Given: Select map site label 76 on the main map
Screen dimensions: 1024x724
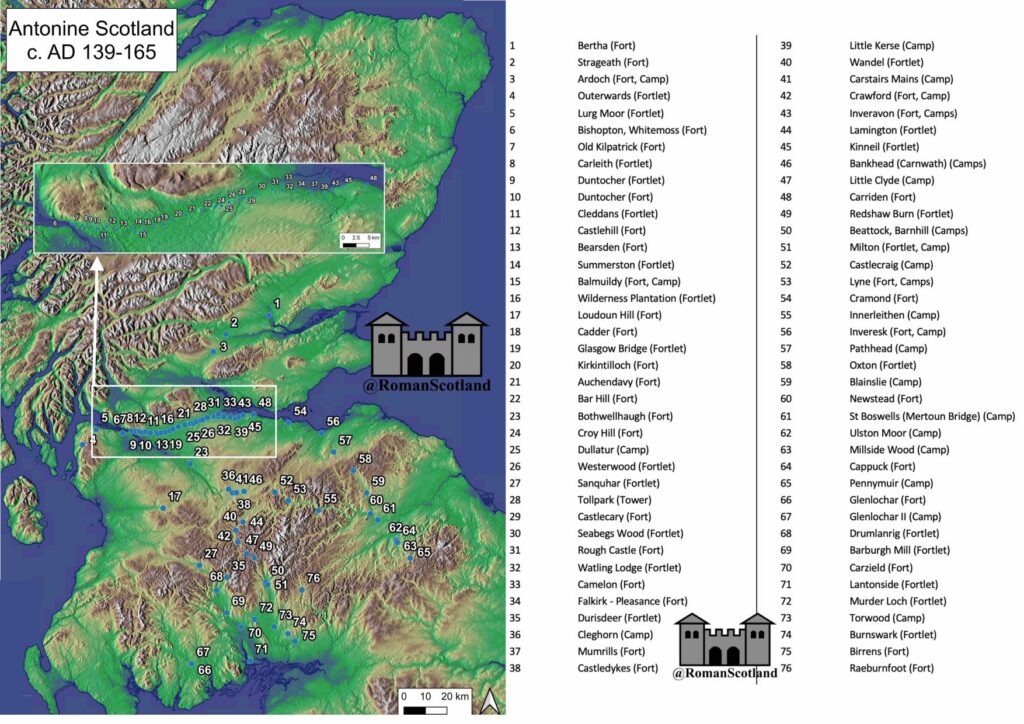Looking at the screenshot, I should click(313, 578).
